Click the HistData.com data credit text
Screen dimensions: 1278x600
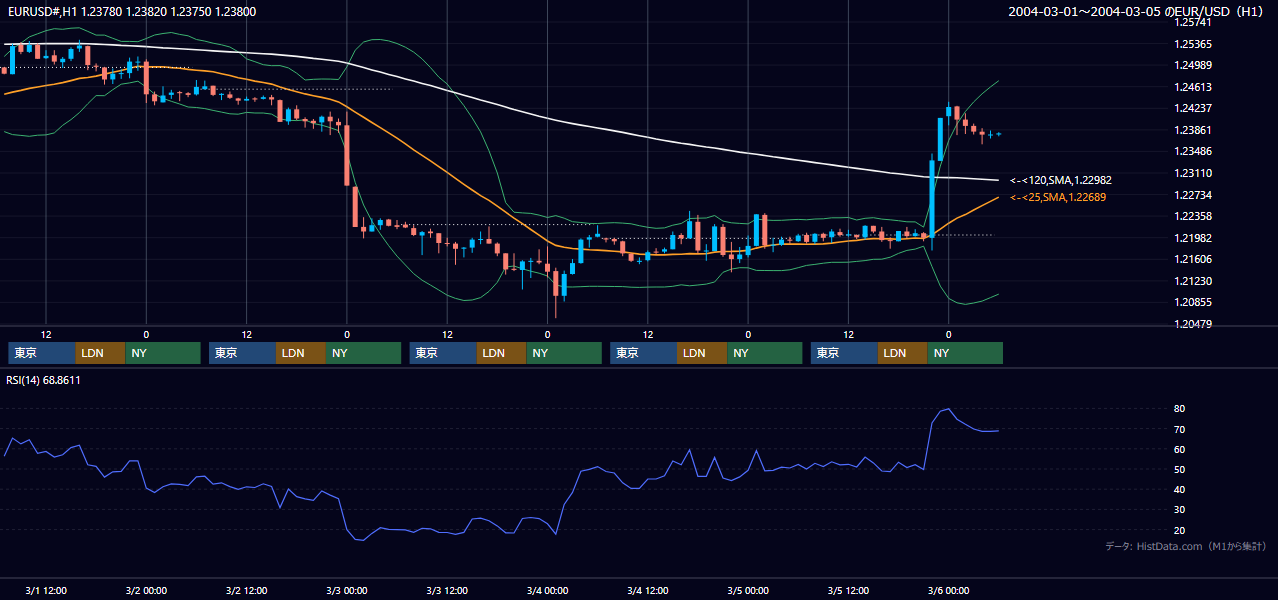click(x=1185, y=546)
